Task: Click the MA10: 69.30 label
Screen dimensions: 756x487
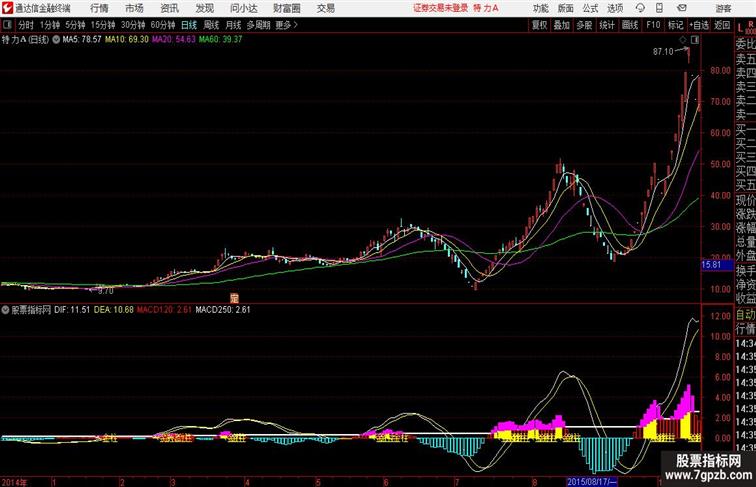Action: [127, 40]
